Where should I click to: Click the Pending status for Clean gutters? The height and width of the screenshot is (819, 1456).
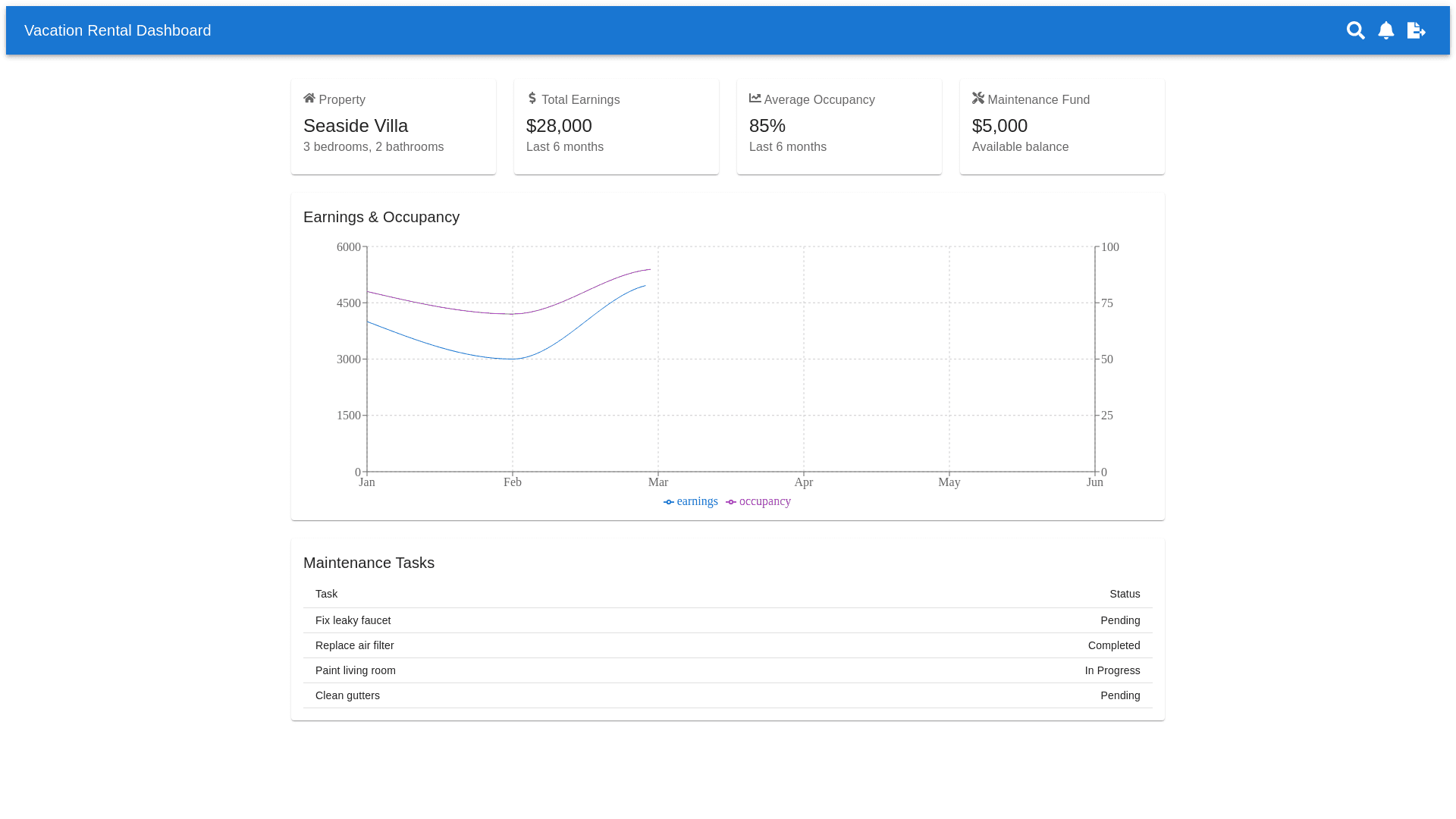coord(1120,695)
